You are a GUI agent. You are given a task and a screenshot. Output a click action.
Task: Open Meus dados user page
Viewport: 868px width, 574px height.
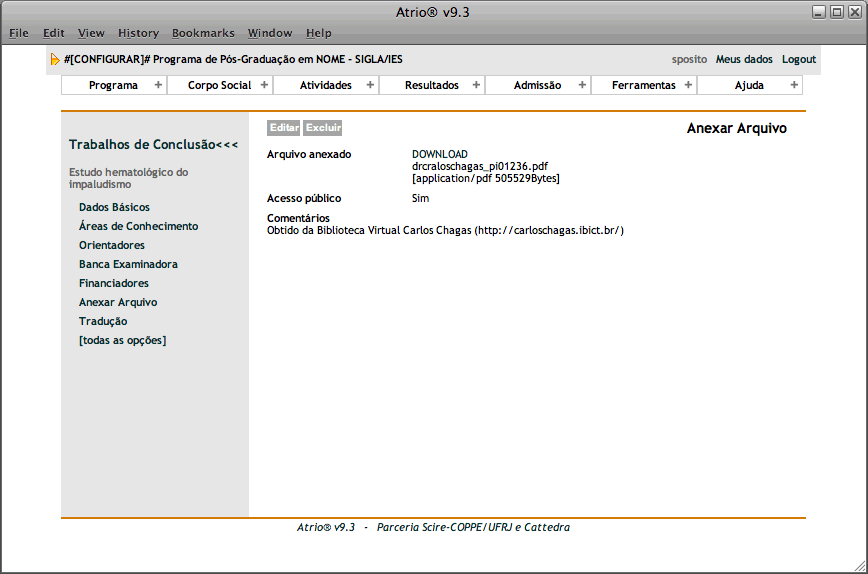coord(744,59)
